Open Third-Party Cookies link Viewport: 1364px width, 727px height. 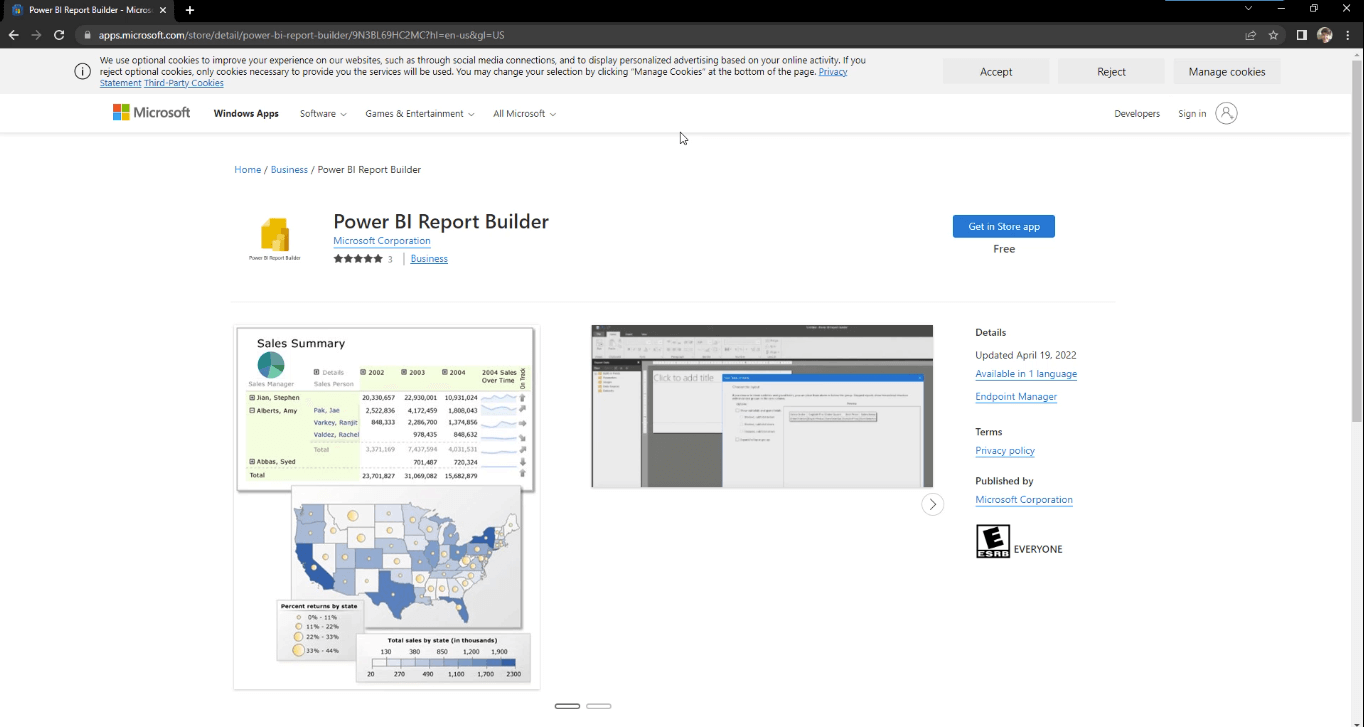184,83
